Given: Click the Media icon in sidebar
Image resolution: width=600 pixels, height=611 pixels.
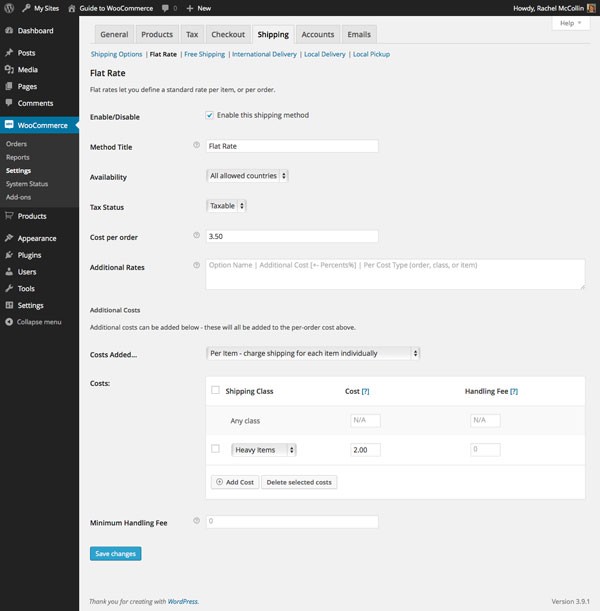Looking at the screenshot, I should point(9,69).
